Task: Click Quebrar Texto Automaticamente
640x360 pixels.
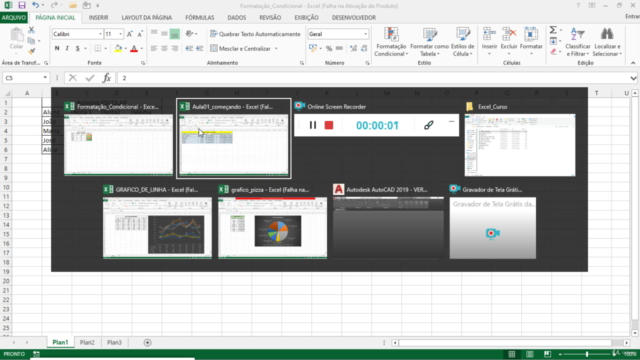Action: point(255,34)
